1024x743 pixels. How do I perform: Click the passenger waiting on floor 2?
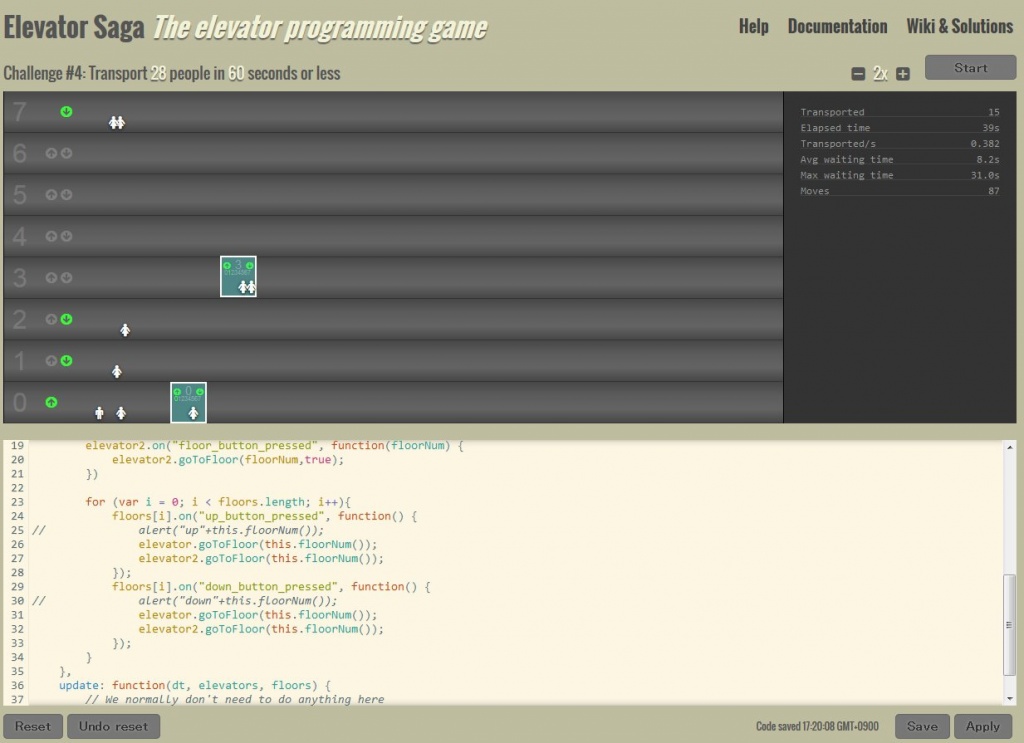tap(125, 330)
